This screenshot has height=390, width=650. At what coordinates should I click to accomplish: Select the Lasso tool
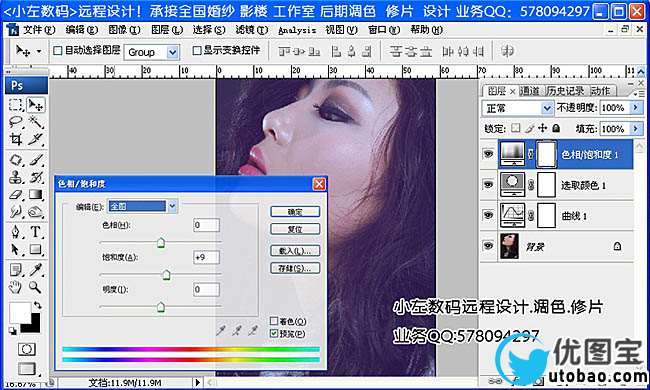point(15,121)
